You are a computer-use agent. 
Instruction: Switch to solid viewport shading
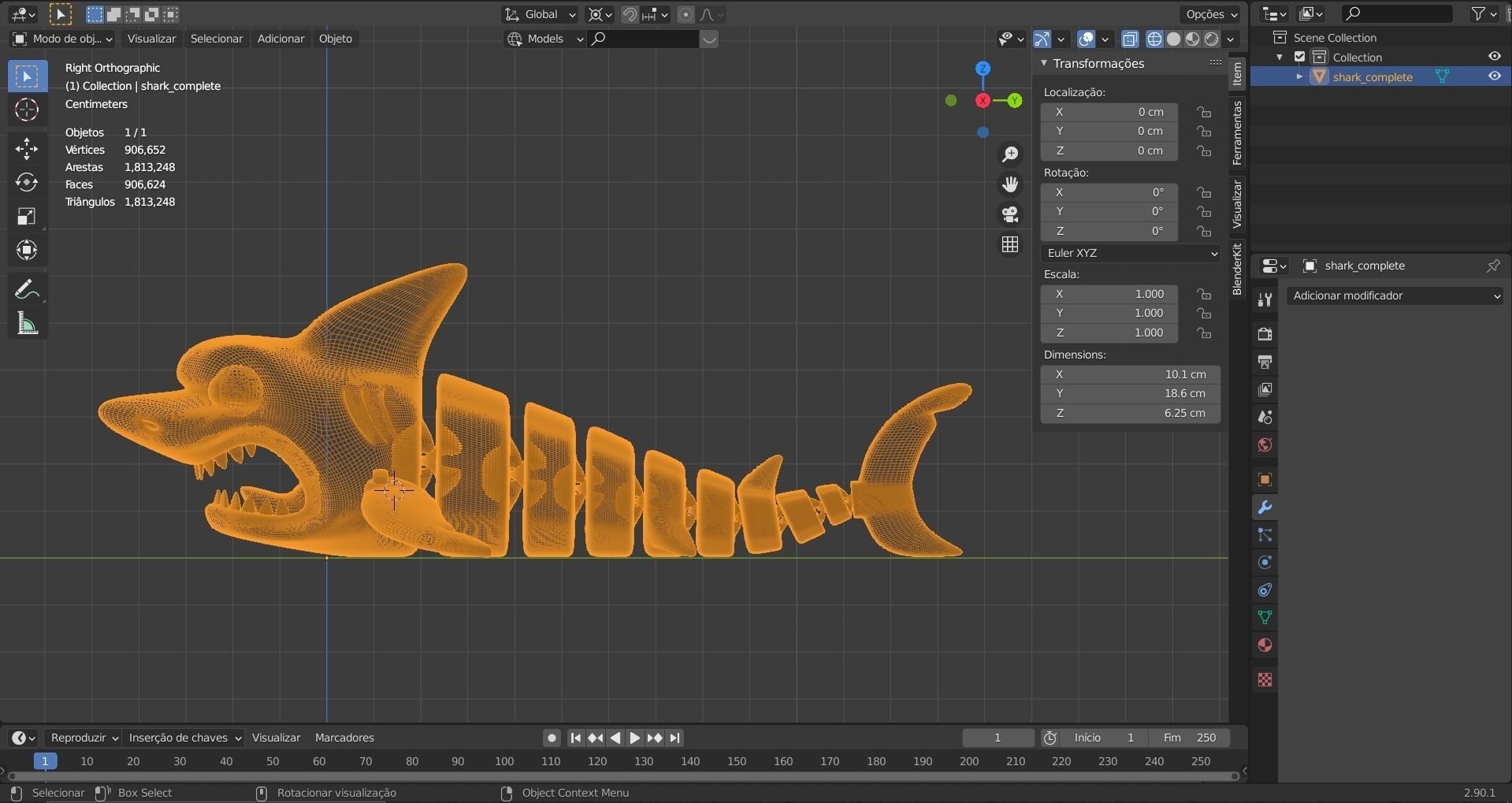[x=1173, y=39]
